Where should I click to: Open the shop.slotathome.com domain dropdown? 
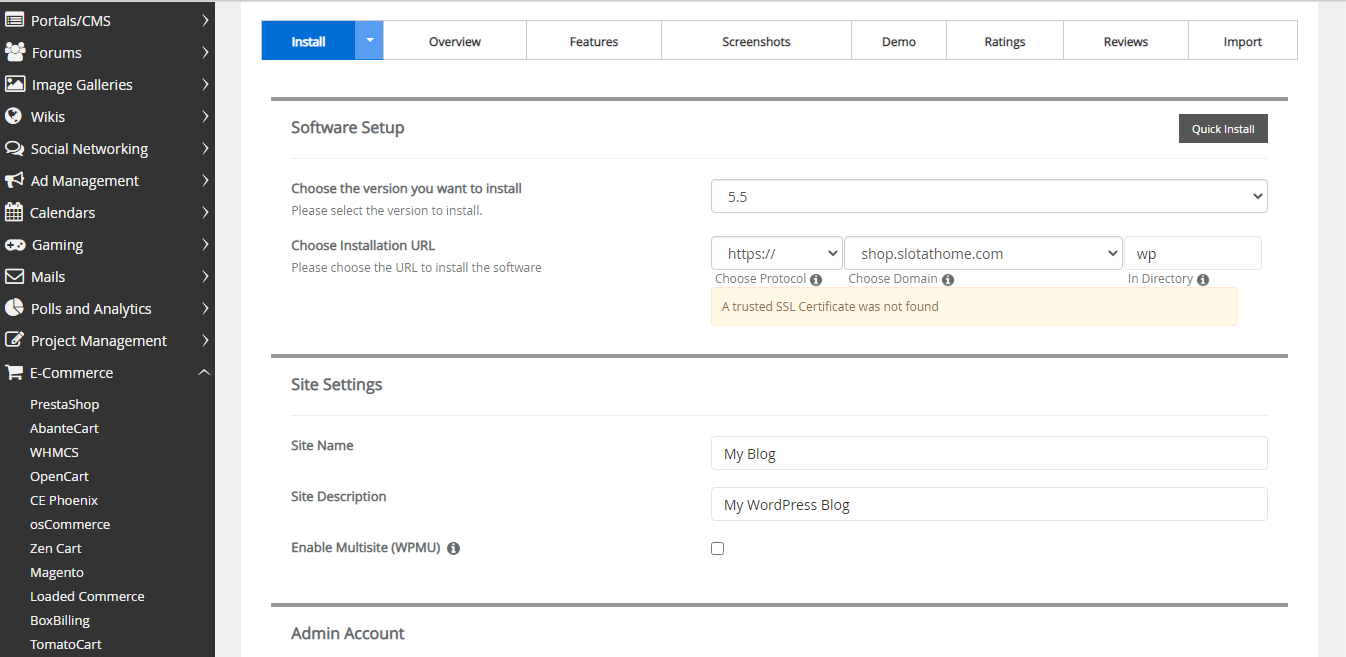[x=983, y=254]
